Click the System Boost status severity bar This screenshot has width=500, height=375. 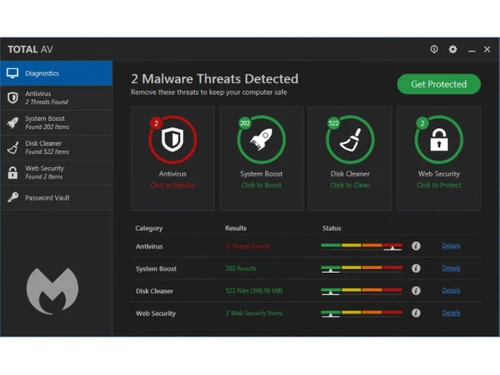pyautogui.click(x=361, y=269)
